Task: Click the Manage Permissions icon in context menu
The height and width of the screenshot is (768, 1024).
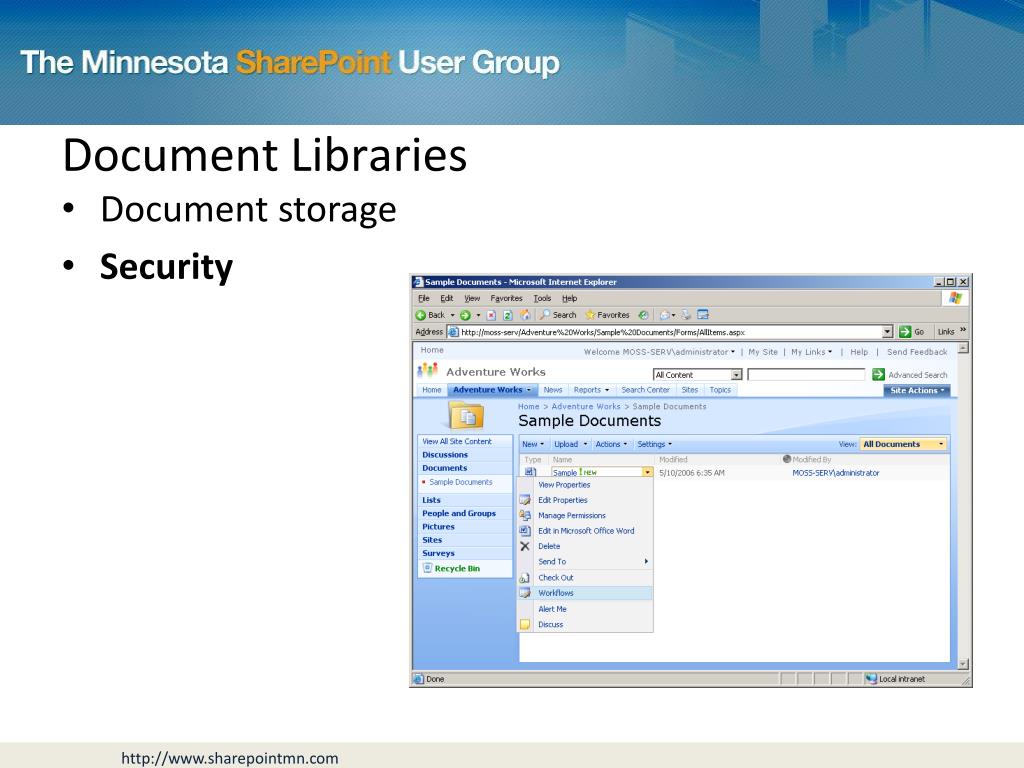Action: pos(525,515)
